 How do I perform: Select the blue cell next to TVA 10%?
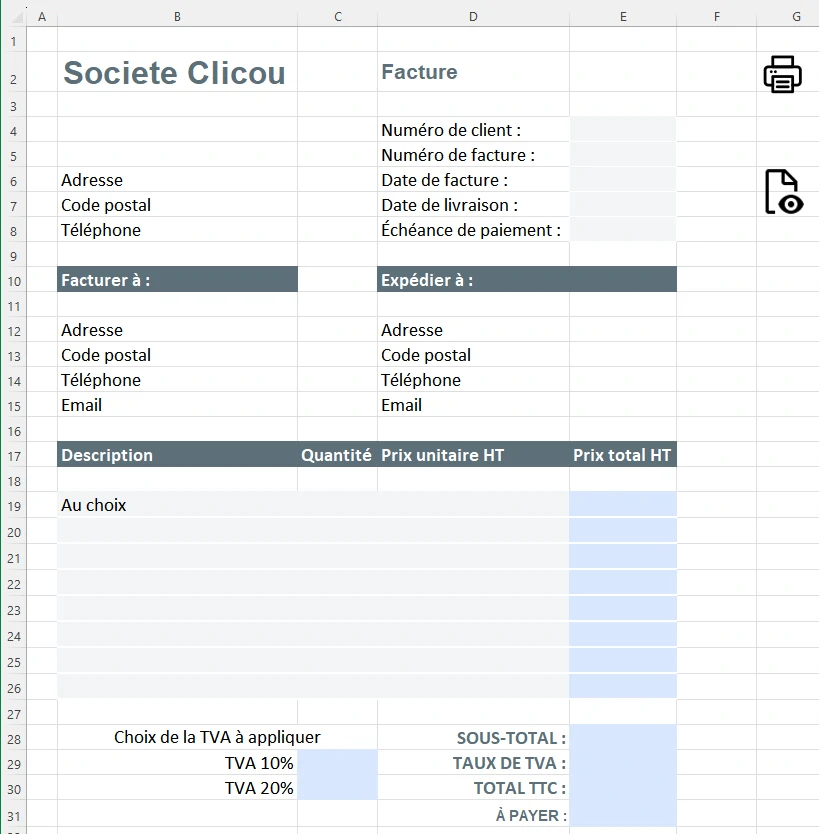click(337, 763)
